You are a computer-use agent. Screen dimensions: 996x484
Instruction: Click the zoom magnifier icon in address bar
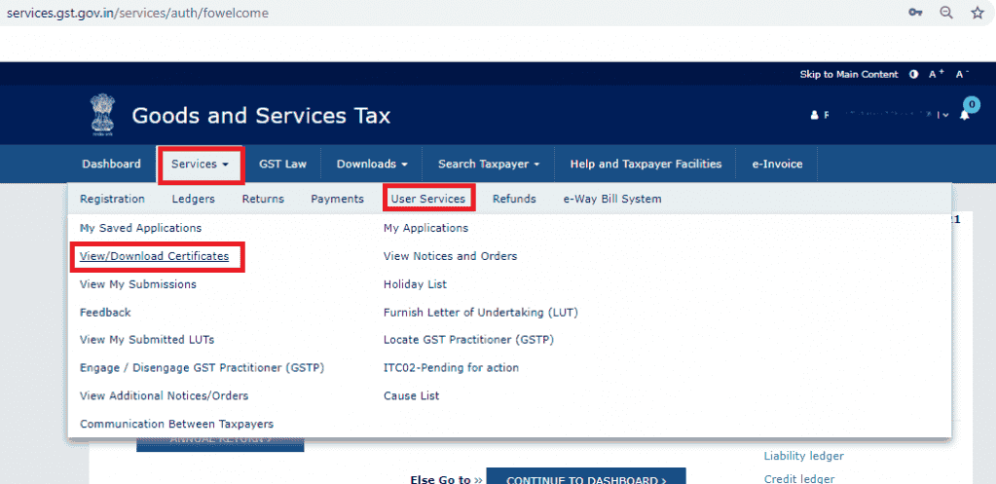click(946, 13)
